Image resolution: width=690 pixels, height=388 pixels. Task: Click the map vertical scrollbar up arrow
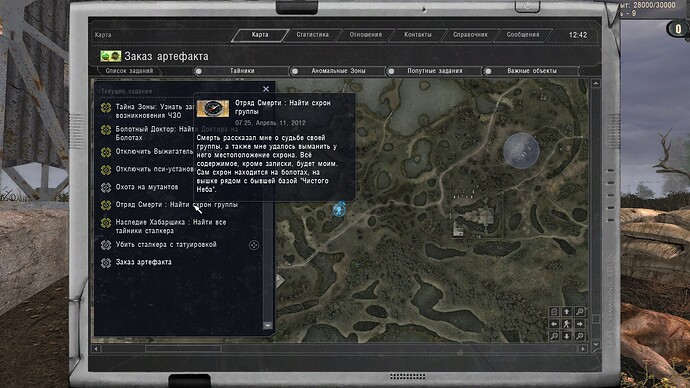595,83
